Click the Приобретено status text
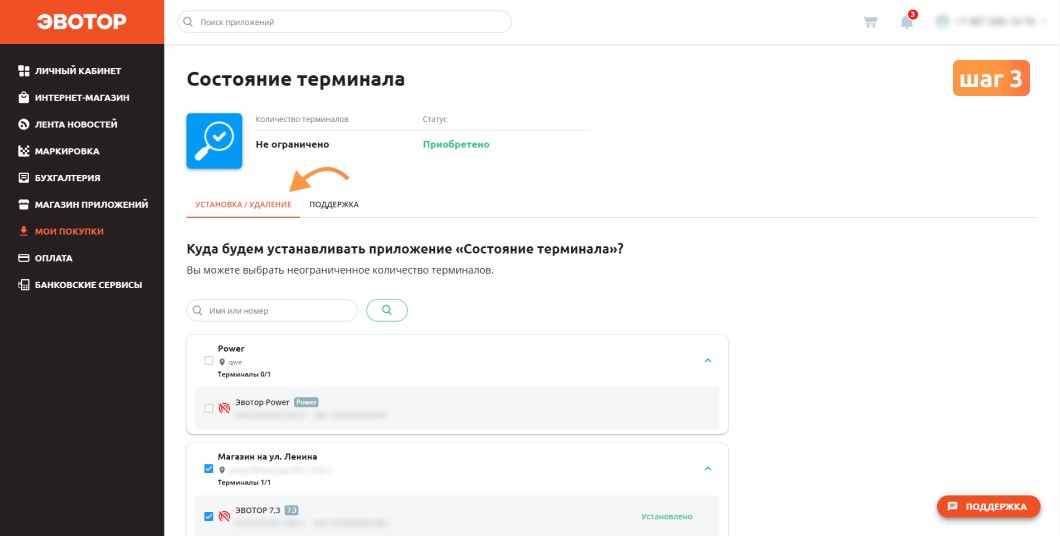 coord(456,144)
